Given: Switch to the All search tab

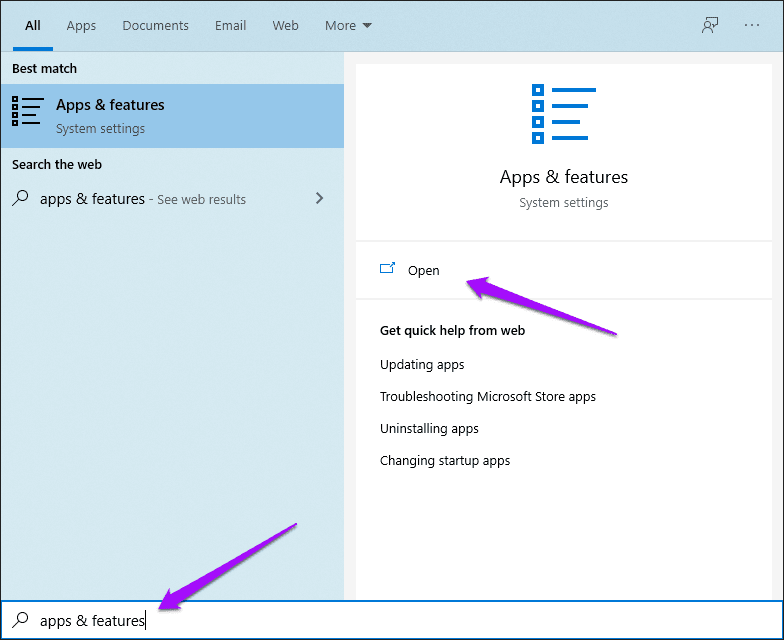Looking at the screenshot, I should click(32, 26).
